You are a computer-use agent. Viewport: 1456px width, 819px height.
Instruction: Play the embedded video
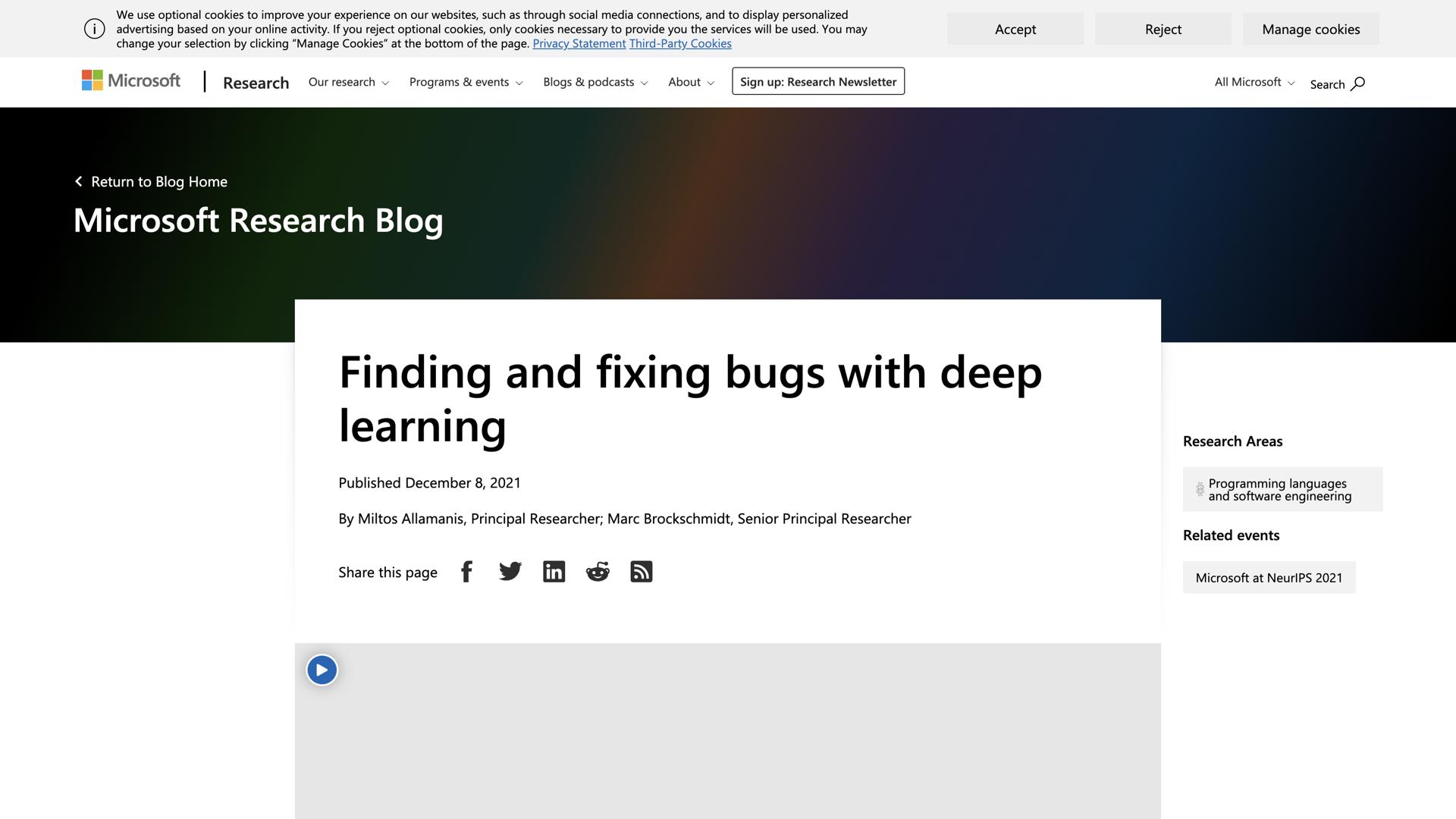[322, 670]
